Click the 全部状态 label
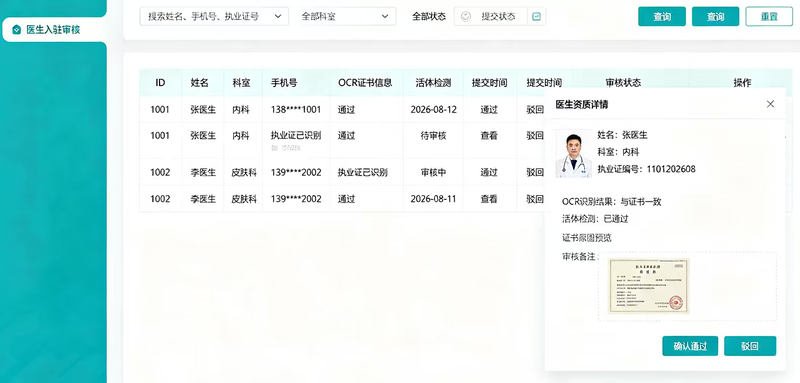The width and height of the screenshot is (800, 383). (429, 16)
